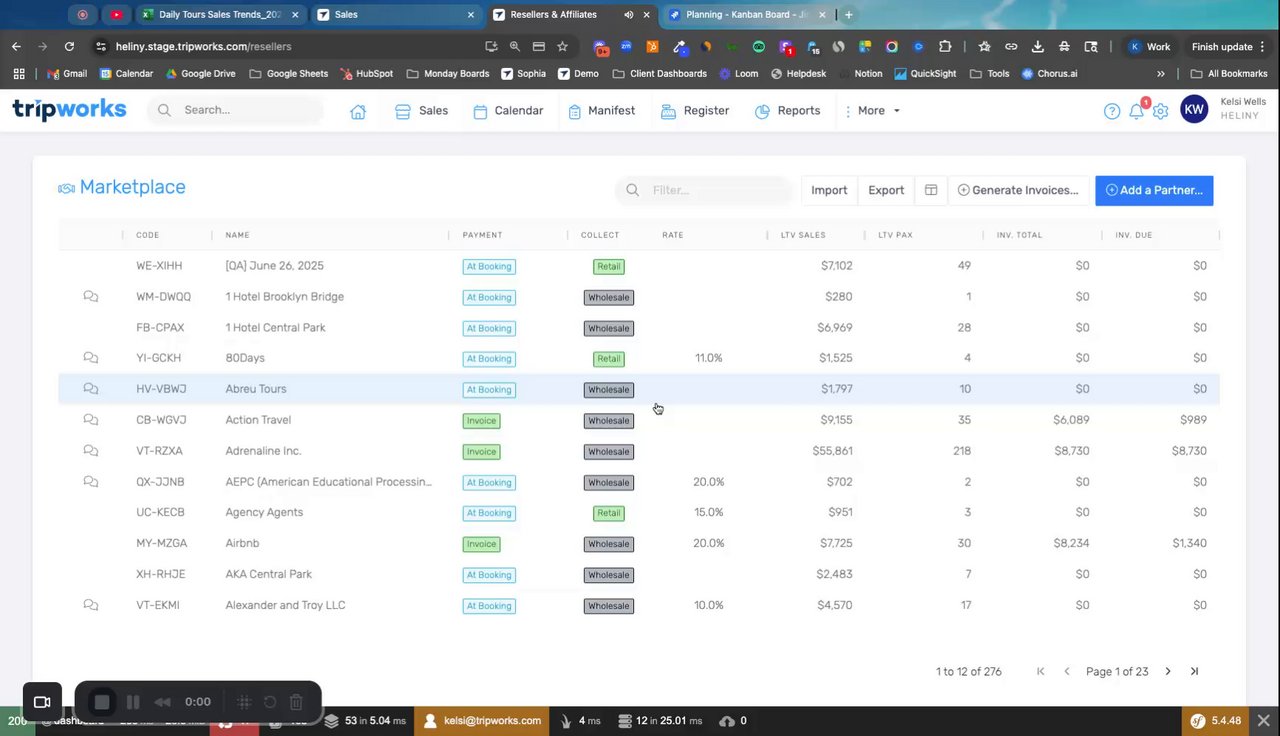Open comments for 80Days row
The height and width of the screenshot is (736, 1280).
click(x=91, y=358)
